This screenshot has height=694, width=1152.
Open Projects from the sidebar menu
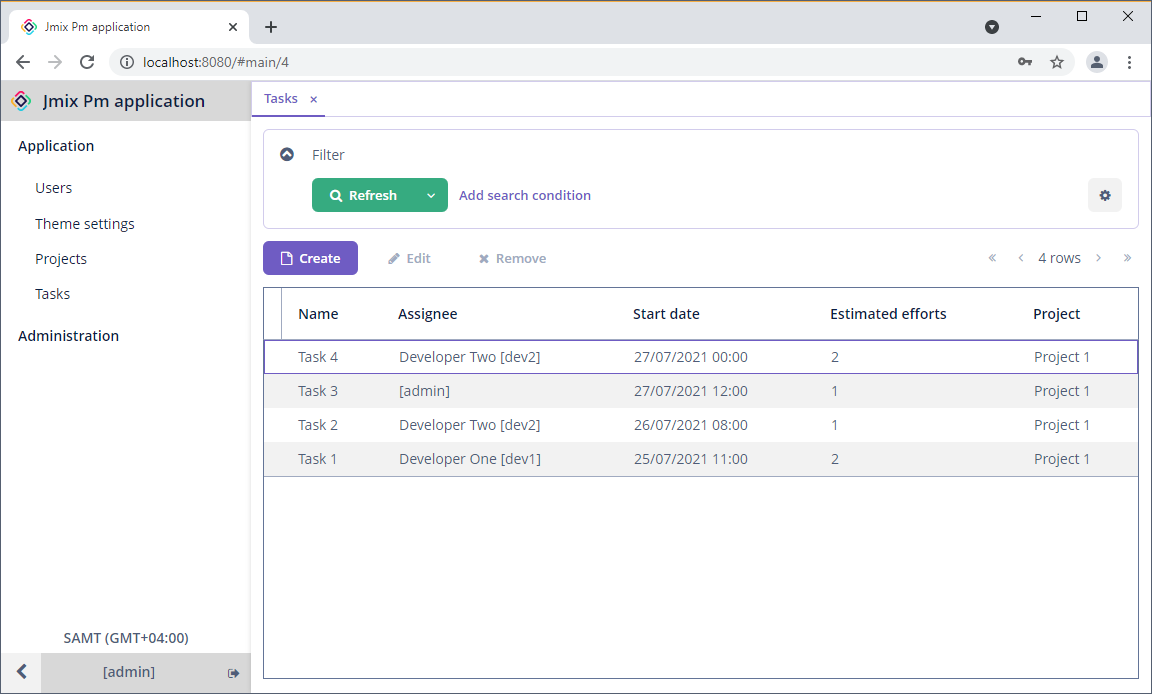[x=61, y=259]
